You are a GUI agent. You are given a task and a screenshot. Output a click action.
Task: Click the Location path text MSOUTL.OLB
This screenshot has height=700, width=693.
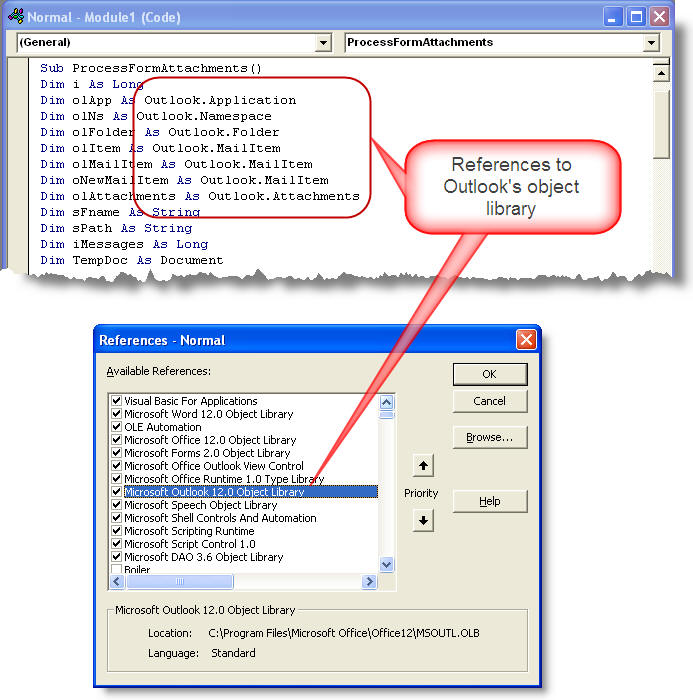(x=344, y=633)
